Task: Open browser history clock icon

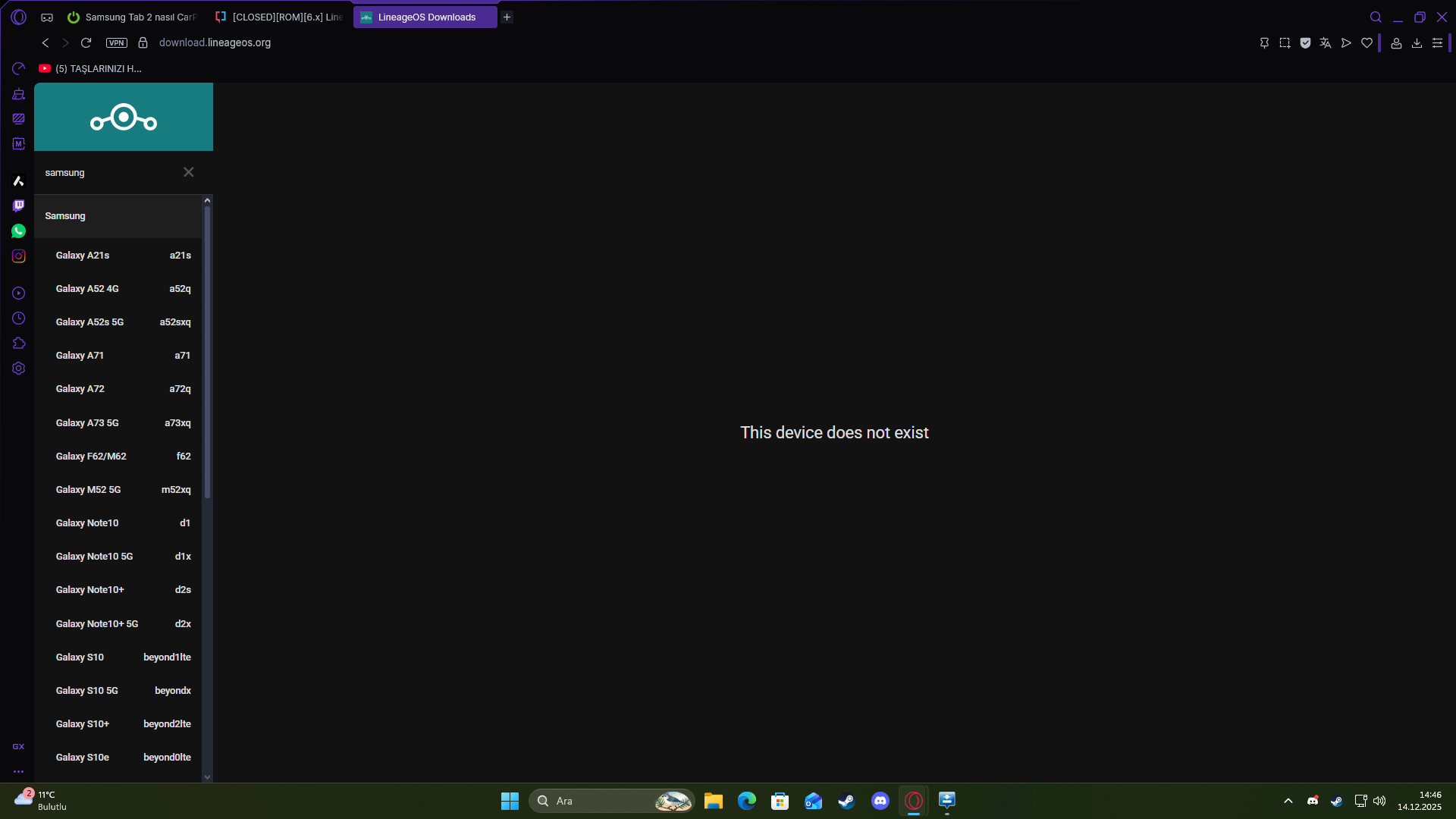Action: [x=18, y=318]
